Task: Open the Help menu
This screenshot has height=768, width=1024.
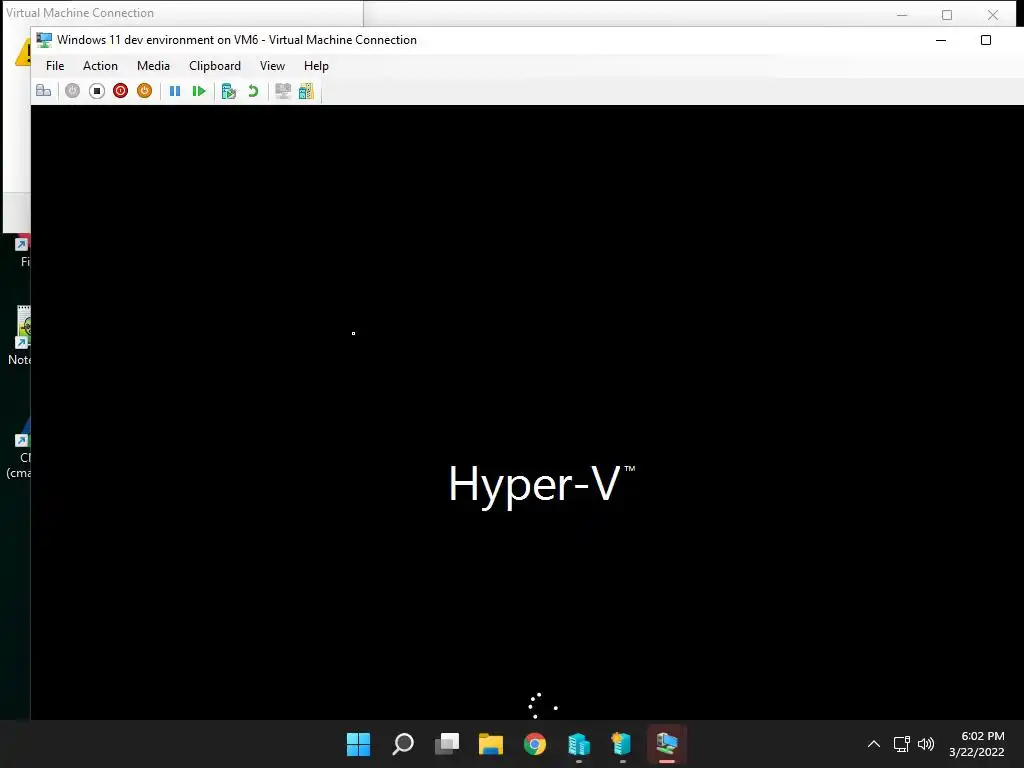Action: tap(316, 66)
